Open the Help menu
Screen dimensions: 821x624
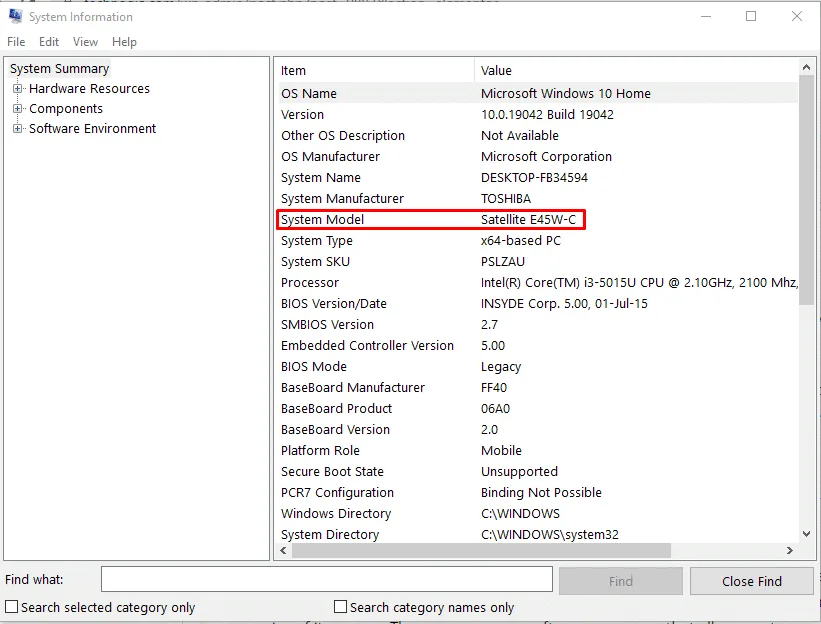(x=124, y=42)
